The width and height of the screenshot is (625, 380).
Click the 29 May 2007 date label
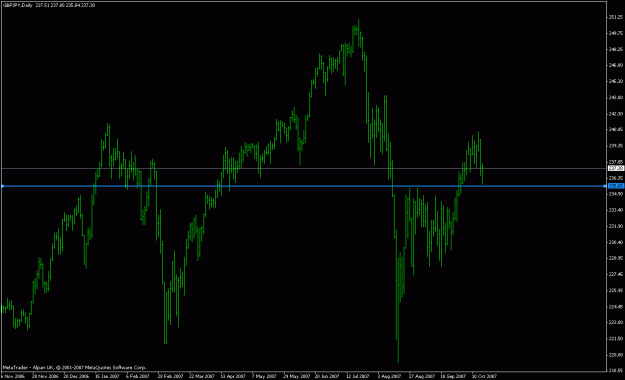point(296,376)
